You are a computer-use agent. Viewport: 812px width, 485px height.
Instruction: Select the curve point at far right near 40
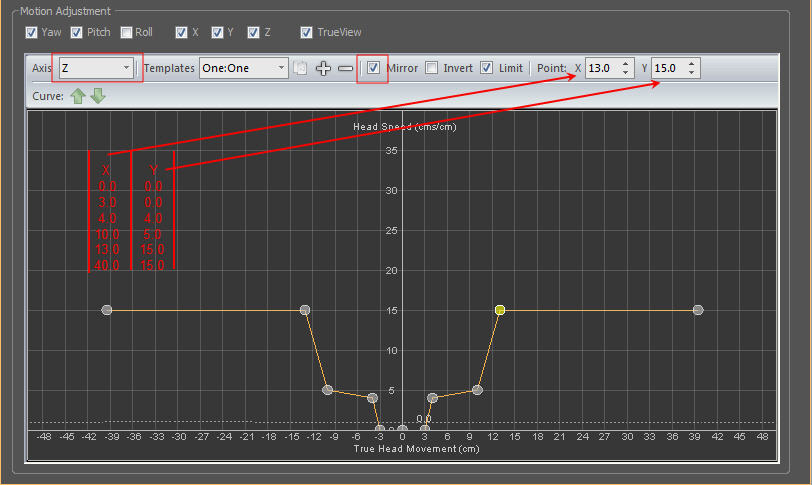coord(698,310)
